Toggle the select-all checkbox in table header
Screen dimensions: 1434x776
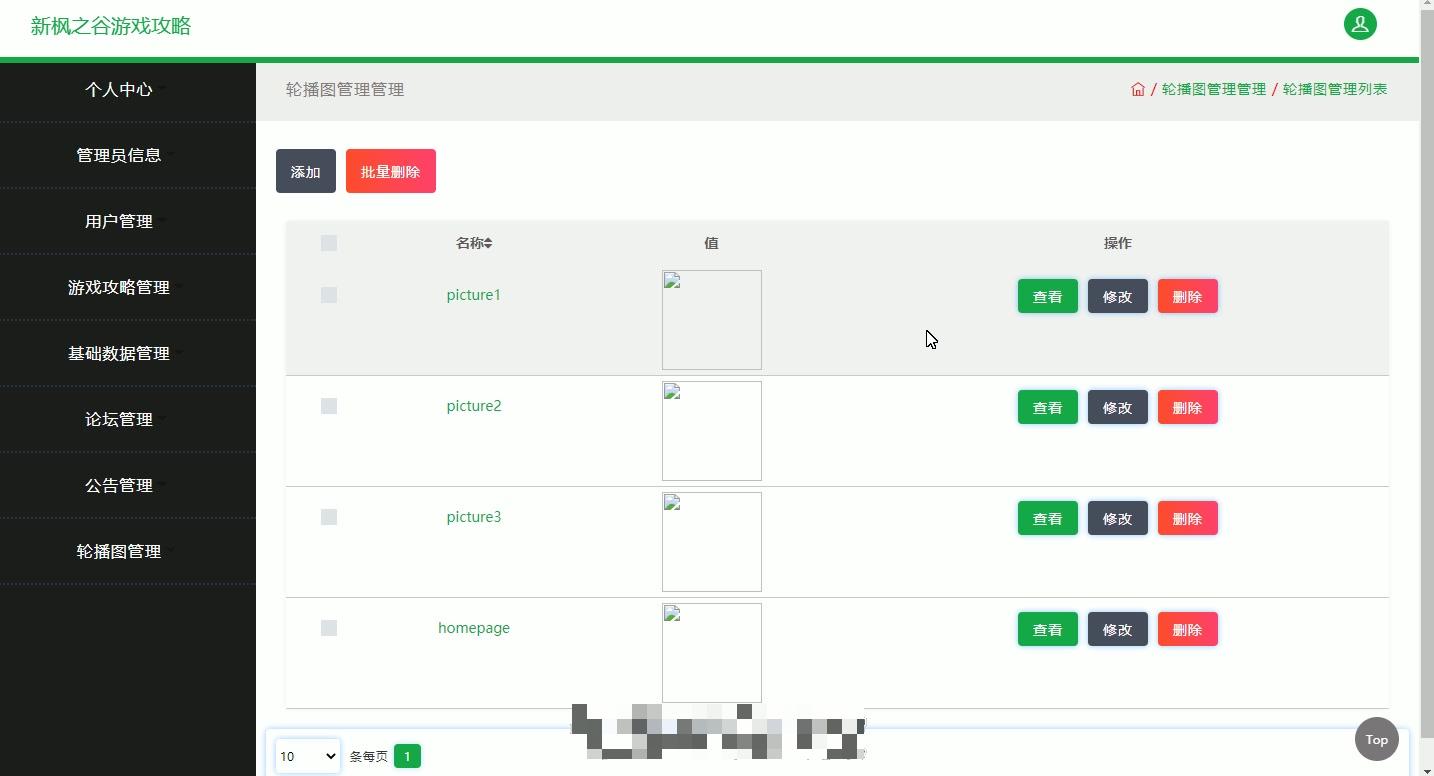(x=329, y=242)
